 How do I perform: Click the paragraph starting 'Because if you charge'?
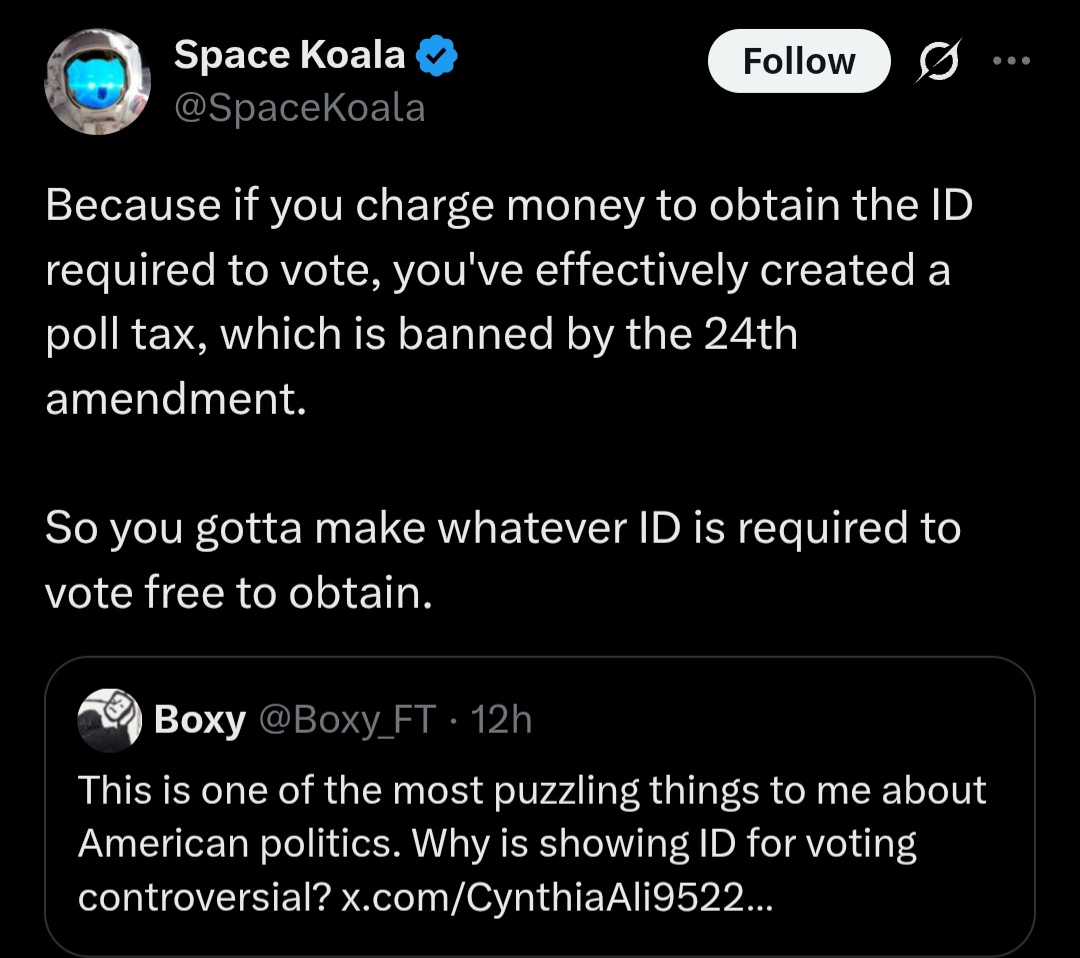point(509,302)
